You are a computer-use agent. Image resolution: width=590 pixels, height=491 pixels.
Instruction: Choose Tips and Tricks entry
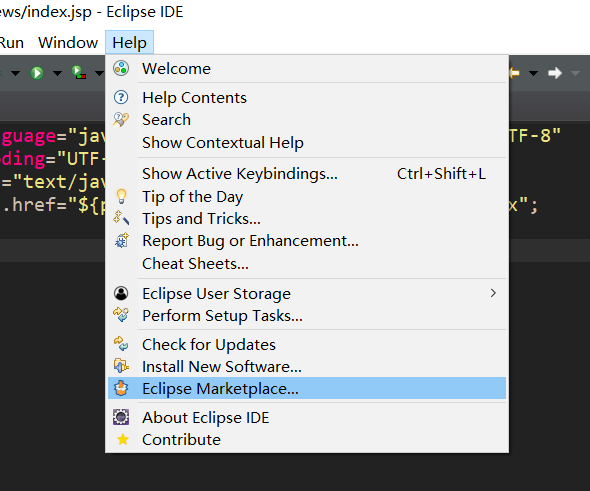tap(307, 218)
